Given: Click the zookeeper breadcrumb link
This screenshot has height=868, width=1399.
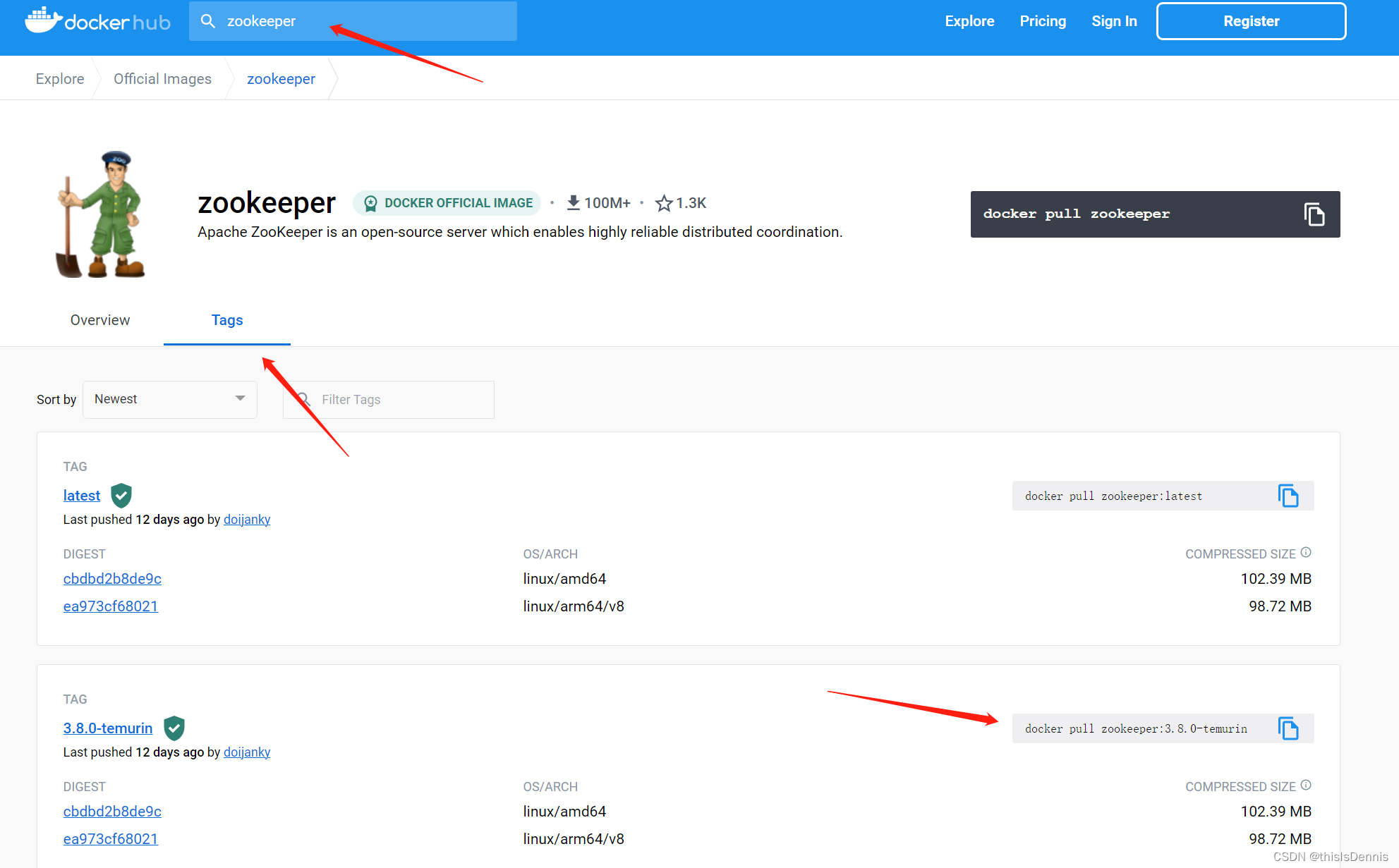Looking at the screenshot, I should (x=281, y=79).
